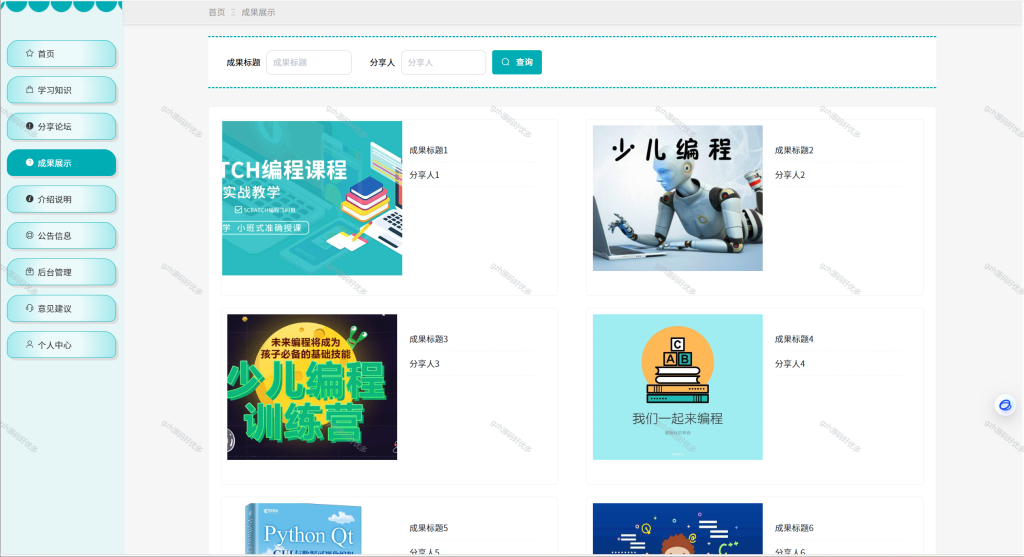Click the 分享人1 text
Image resolution: width=1024 pixels, height=557 pixels.
(424, 175)
